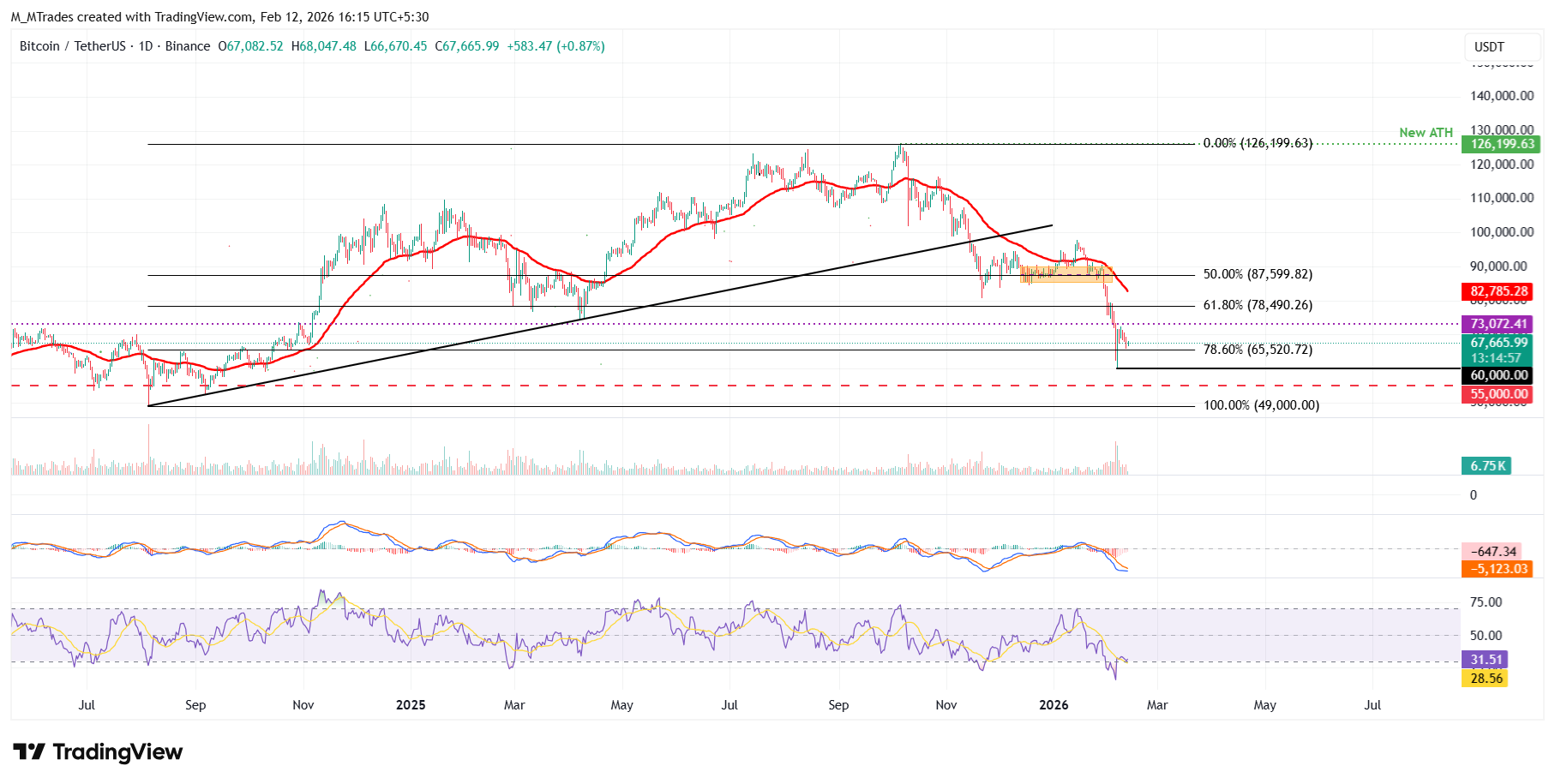Open the USDT currency selector
Screen dimensions: 1555x784
1489,47
